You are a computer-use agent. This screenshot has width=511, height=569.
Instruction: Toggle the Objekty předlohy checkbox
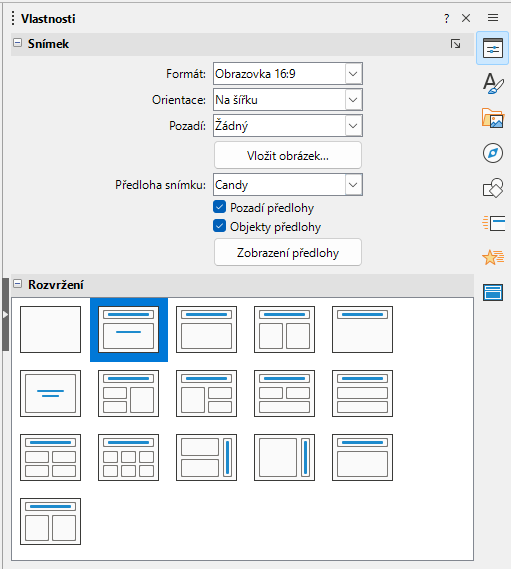click(x=219, y=226)
